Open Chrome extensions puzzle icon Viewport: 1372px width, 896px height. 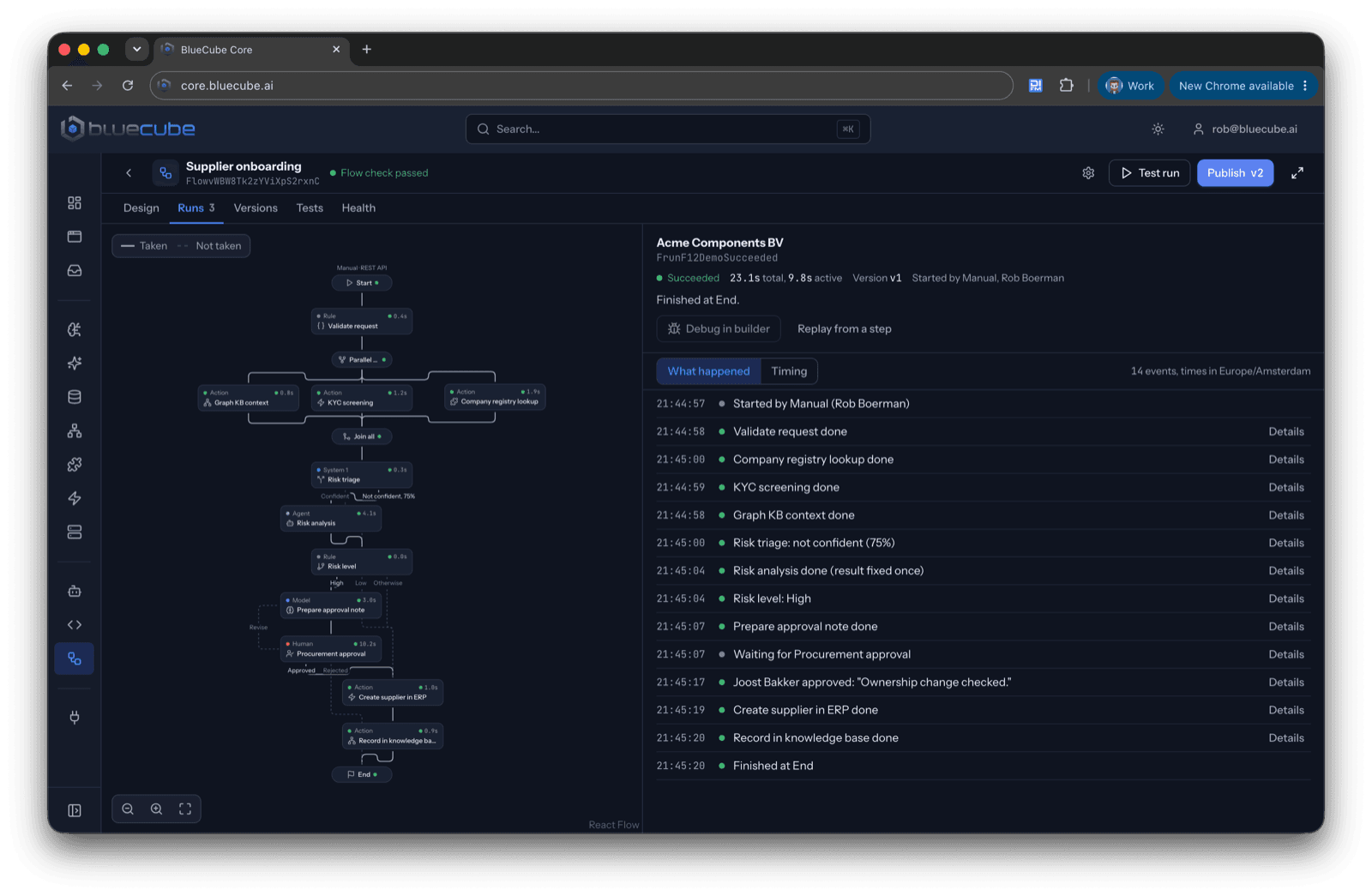1066,86
